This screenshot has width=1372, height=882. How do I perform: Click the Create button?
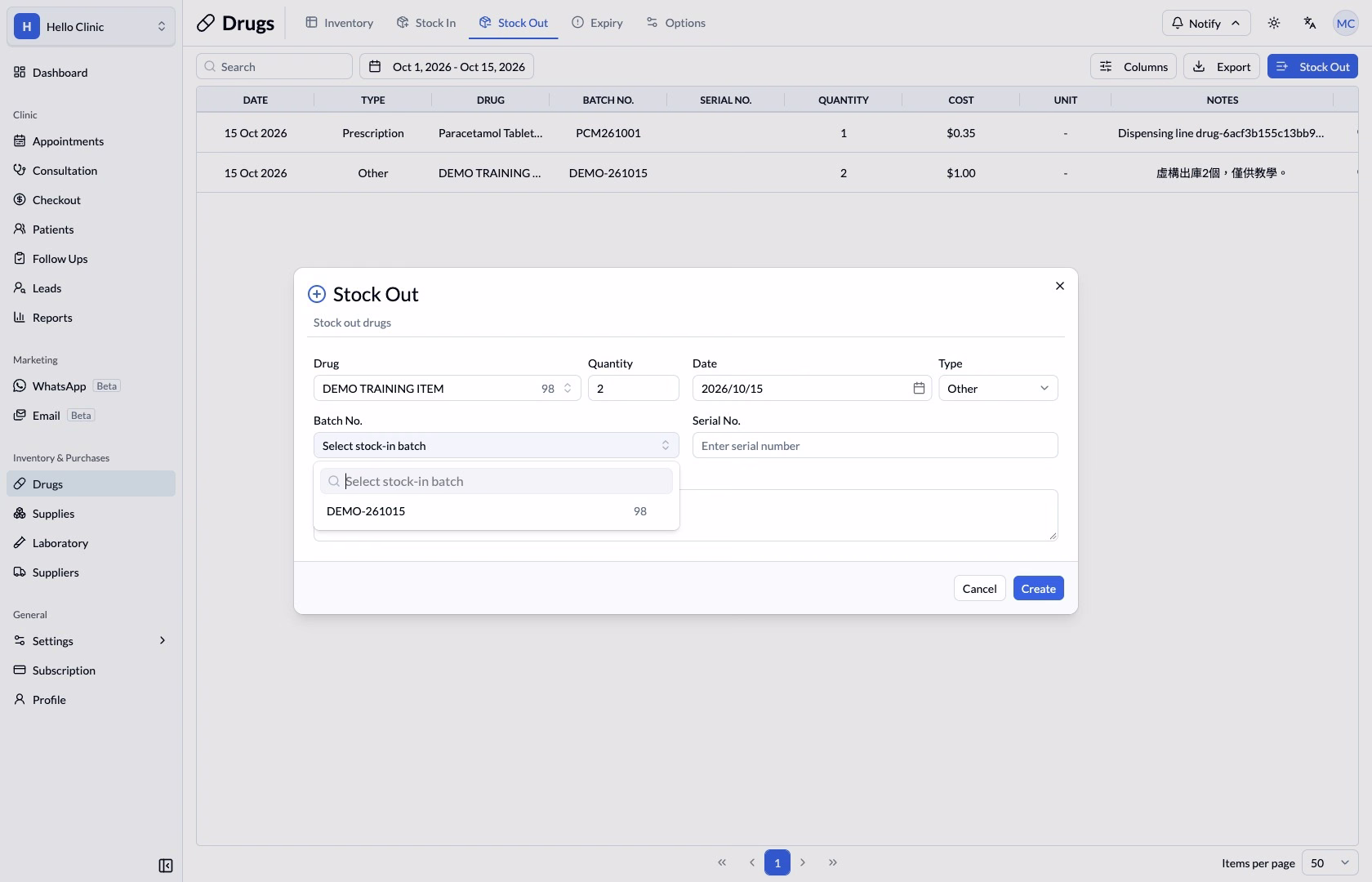pyautogui.click(x=1038, y=589)
